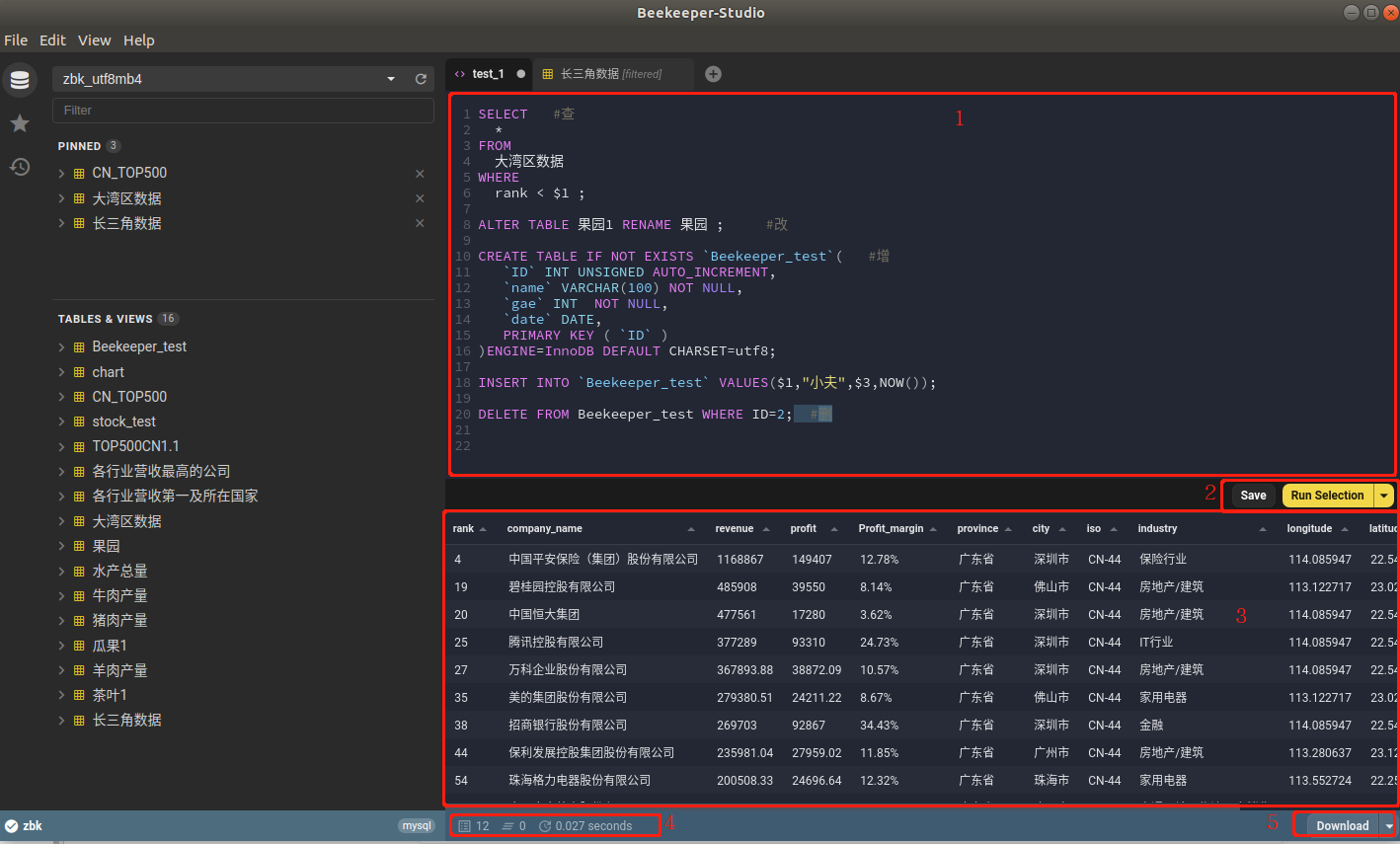Save the current query
This screenshot has width=1400, height=844.
click(1253, 496)
